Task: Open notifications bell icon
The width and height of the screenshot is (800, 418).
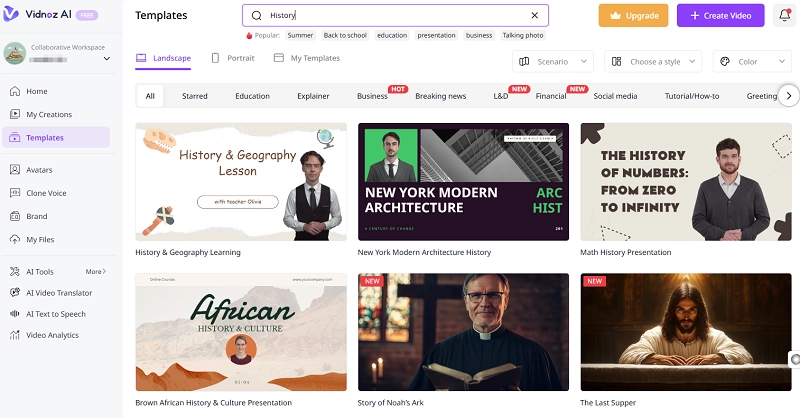Action: pyautogui.click(x=785, y=15)
